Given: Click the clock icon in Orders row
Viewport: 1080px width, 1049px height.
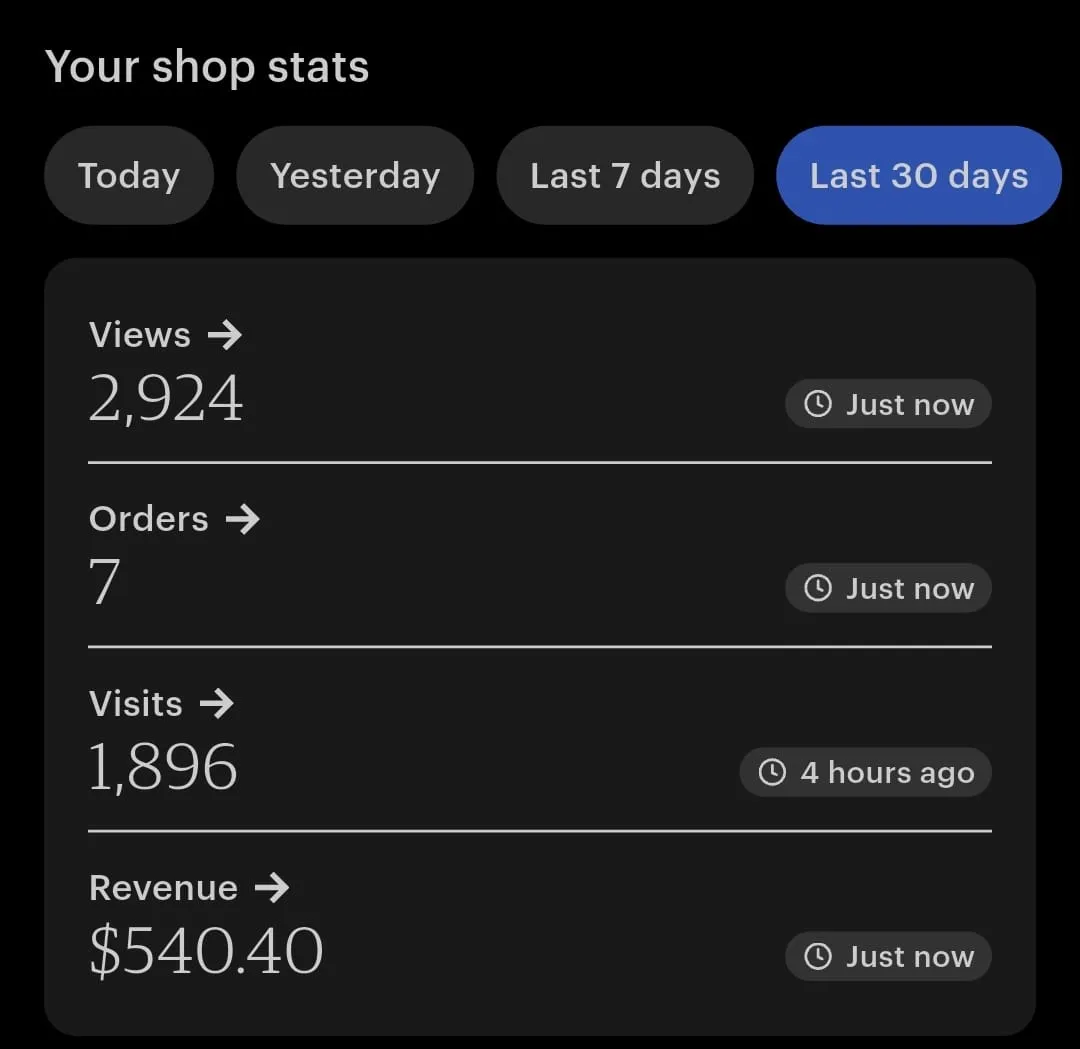Looking at the screenshot, I should click(x=818, y=588).
